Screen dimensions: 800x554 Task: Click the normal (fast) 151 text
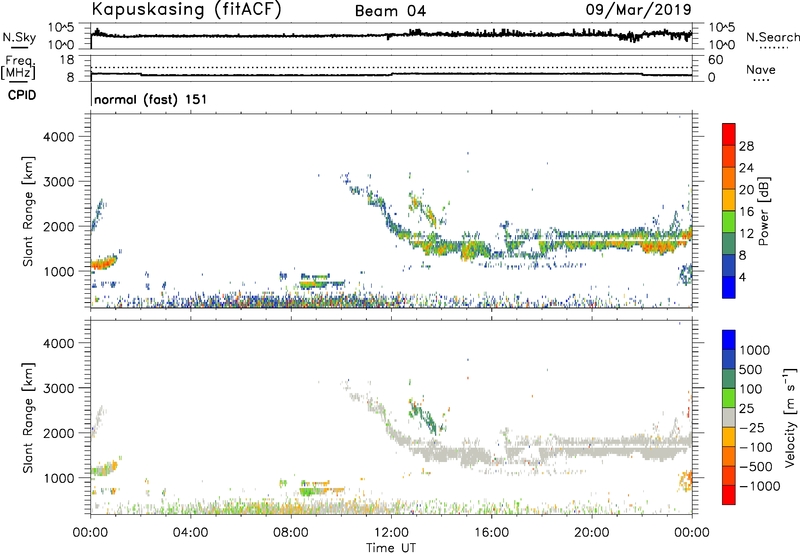(151, 99)
